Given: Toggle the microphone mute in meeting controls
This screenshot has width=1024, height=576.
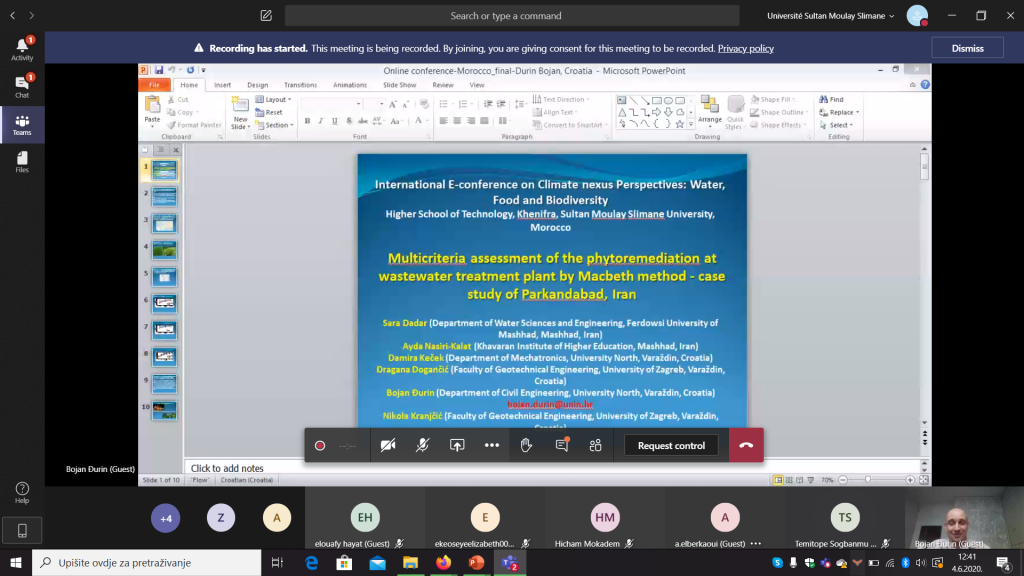Looking at the screenshot, I should coord(423,445).
